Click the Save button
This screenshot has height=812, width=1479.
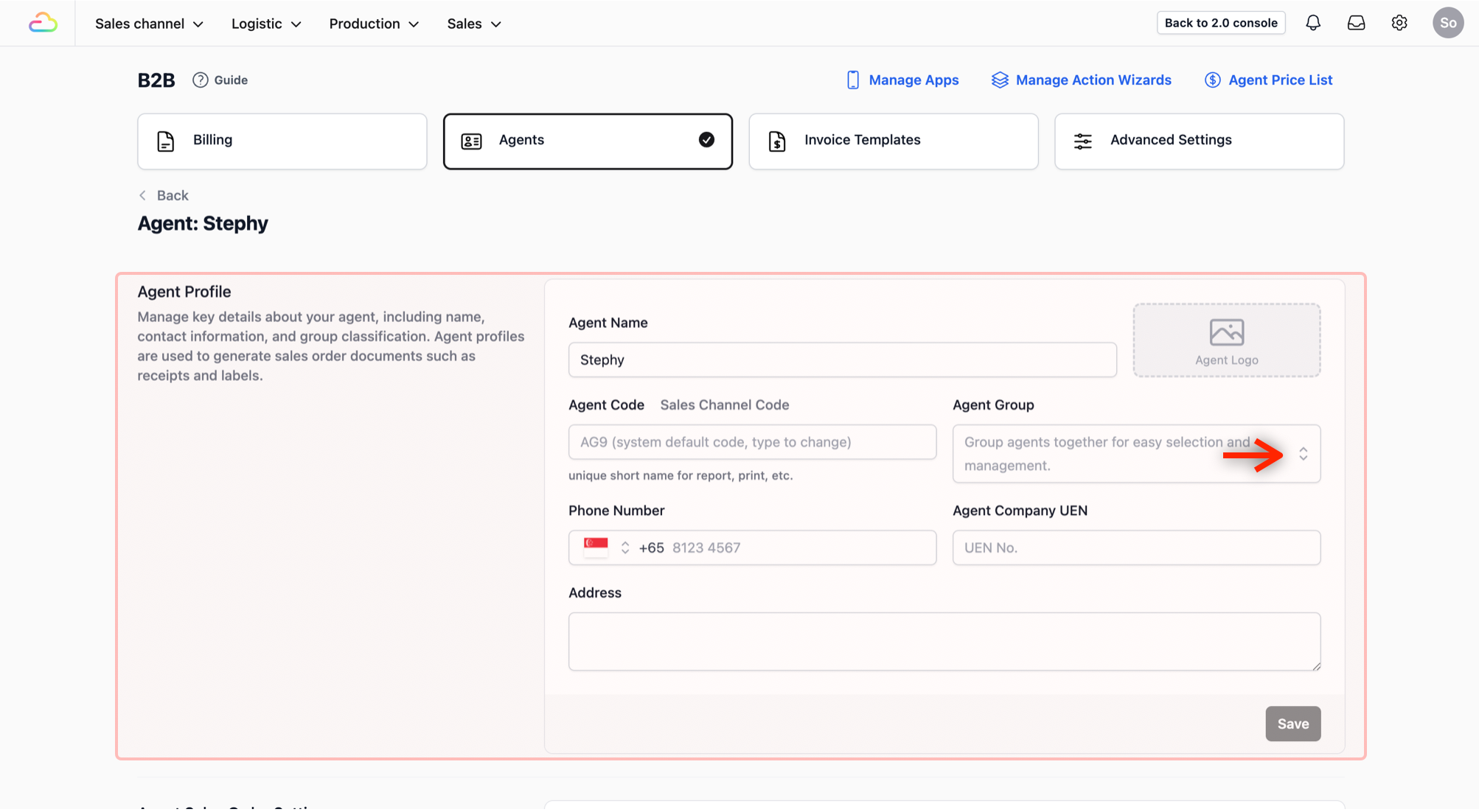point(1292,724)
